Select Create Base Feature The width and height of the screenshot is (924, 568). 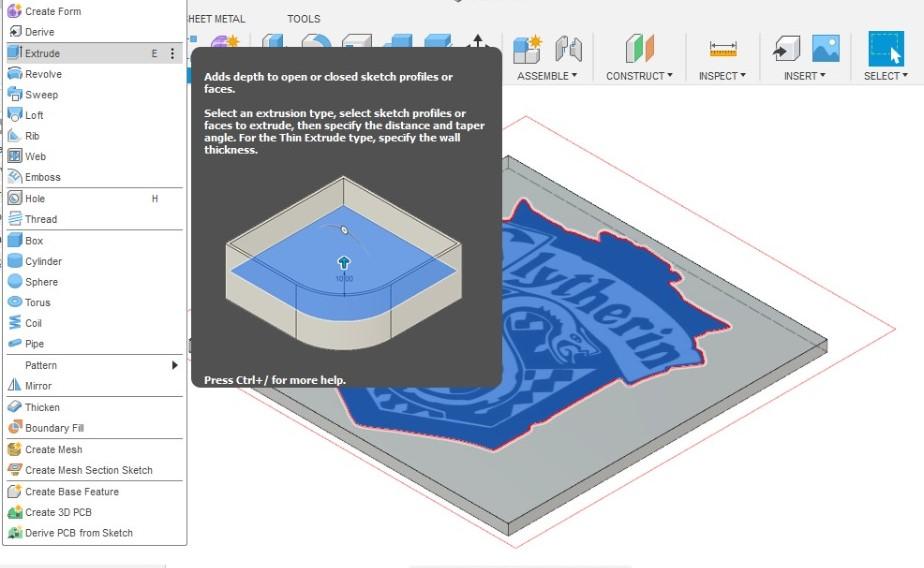coord(94,491)
